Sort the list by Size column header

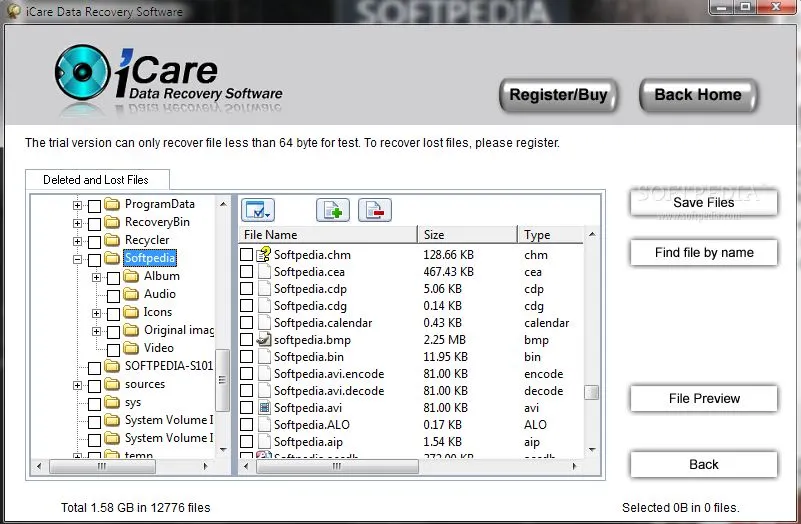click(467, 235)
